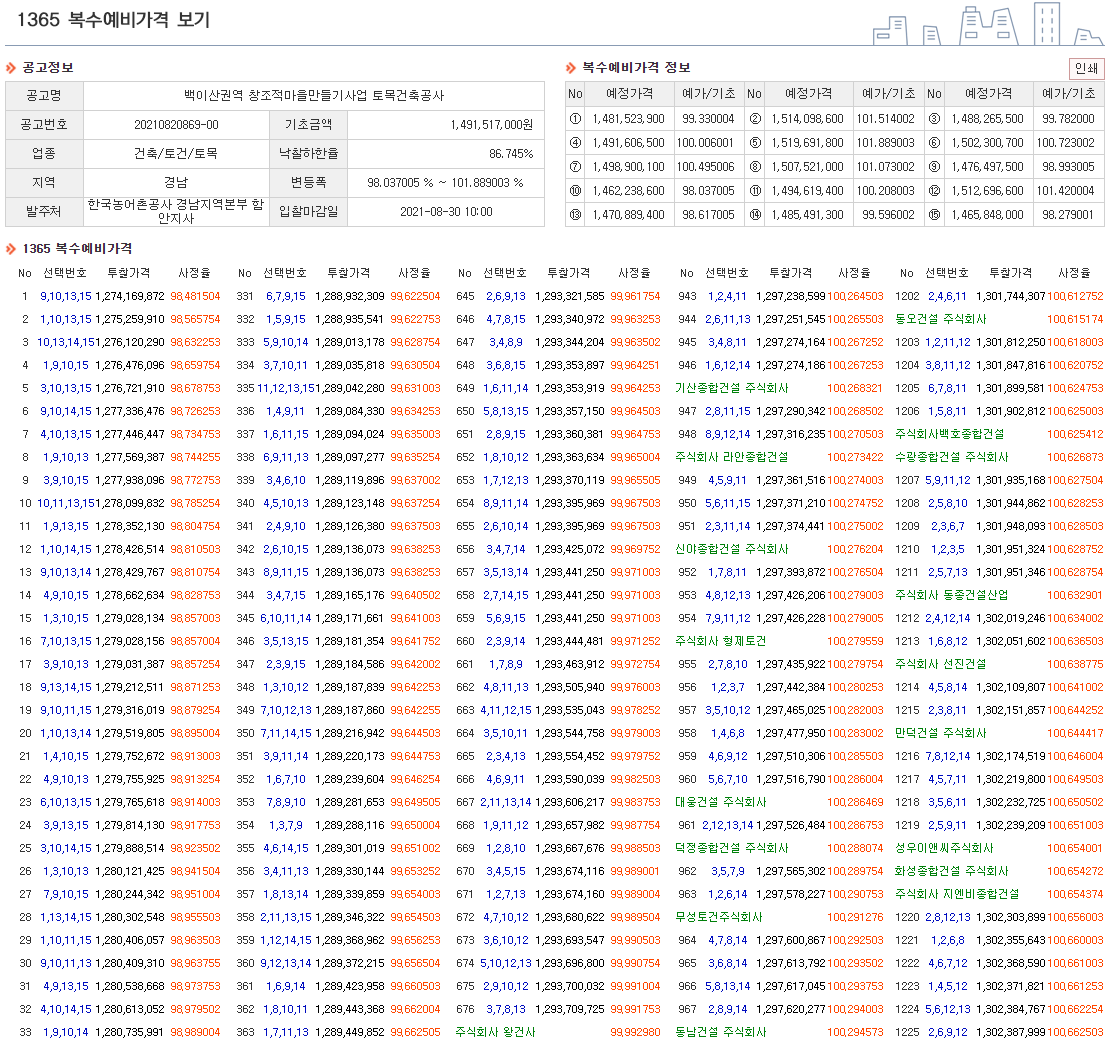Click company name 주식회사 동종건설산업

pyautogui.click(x=952, y=595)
